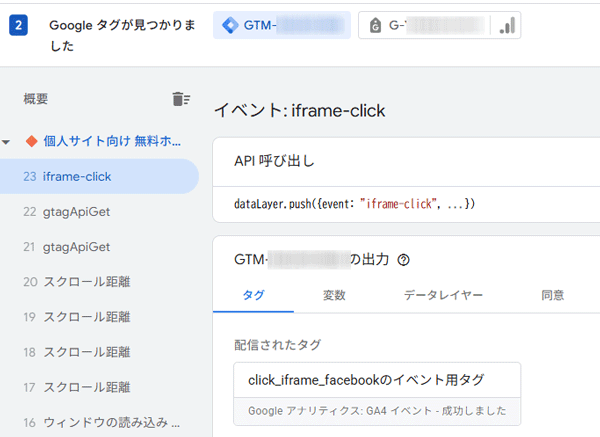Click the blue number 2 badge
Image resolution: width=600 pixels, height=437 pixels.
point(18,25)
